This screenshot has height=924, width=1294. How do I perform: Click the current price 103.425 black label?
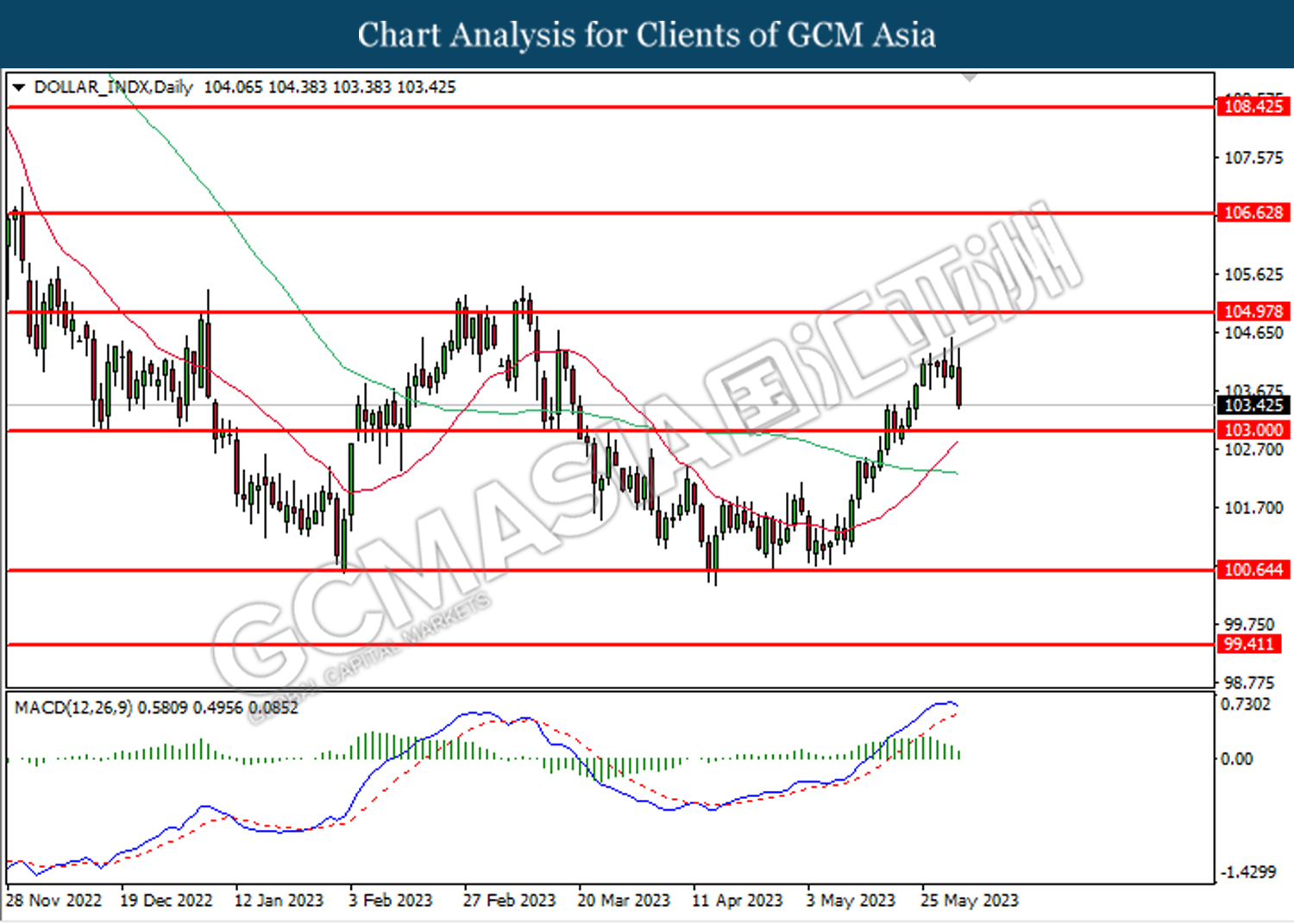pyautogui.click(x=1253, y=405)
